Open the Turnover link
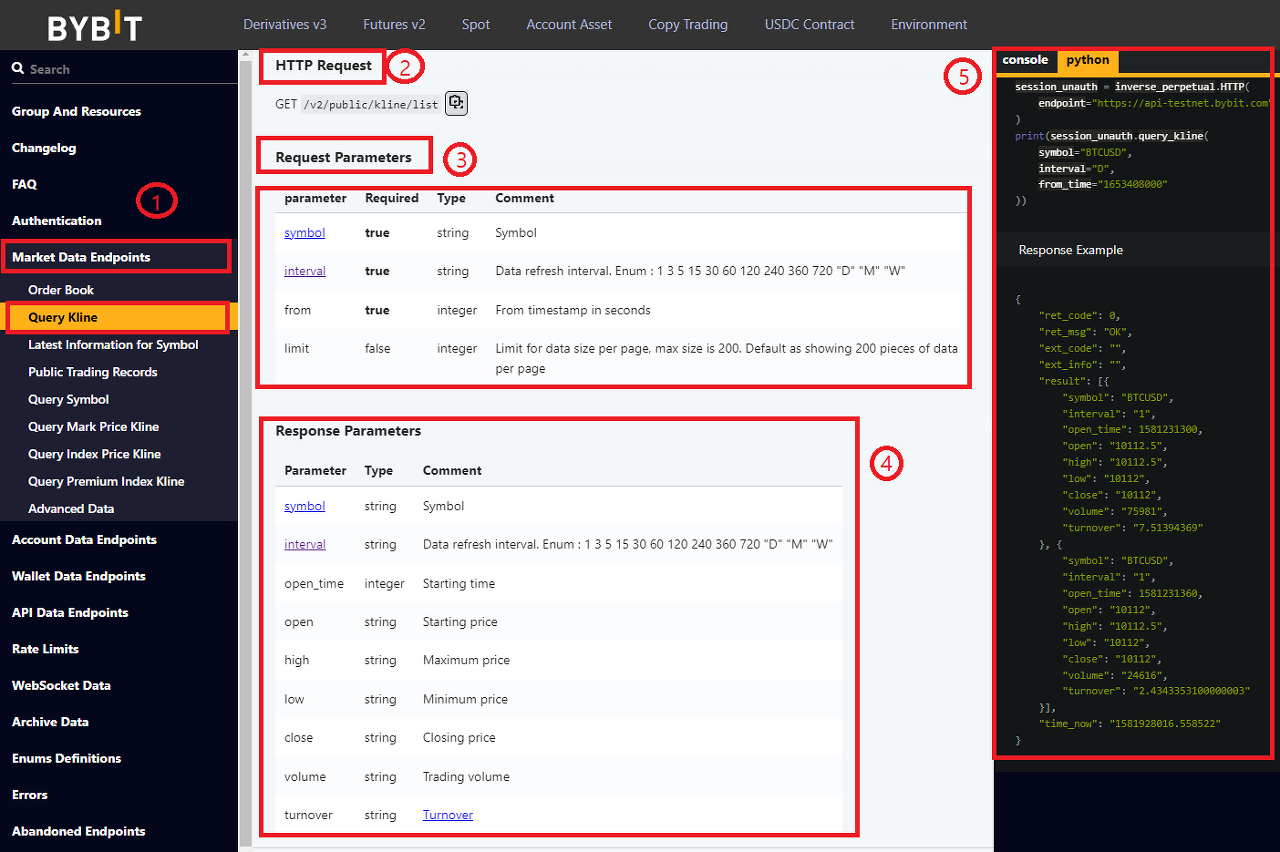Image resolution: width=1280 pixels, height=852 pixels. pos(448,815)
